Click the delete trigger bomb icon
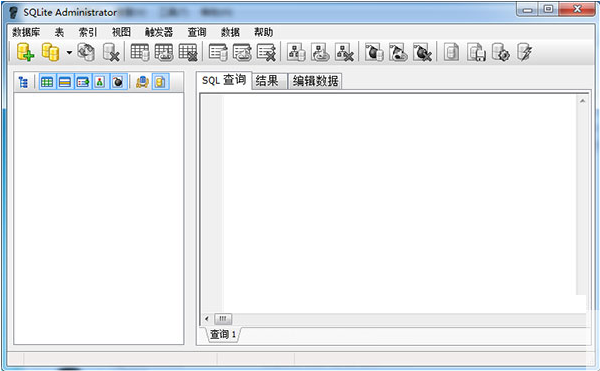The height and width of the screenshot is (371, 600). click(422, 52)
